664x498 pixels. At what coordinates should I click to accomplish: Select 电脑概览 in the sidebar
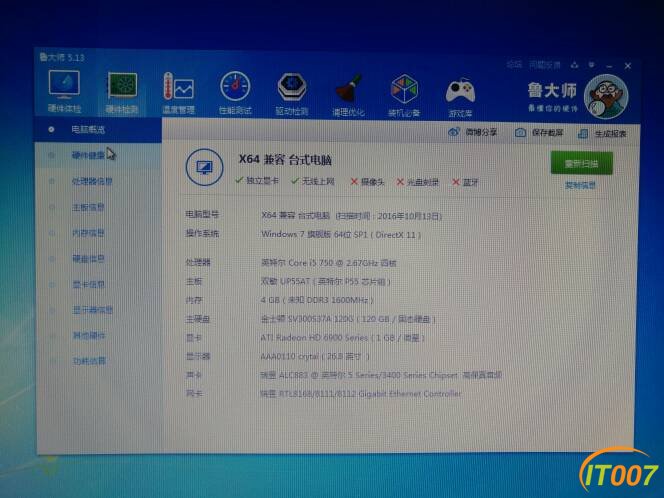(x=98, y=130)
